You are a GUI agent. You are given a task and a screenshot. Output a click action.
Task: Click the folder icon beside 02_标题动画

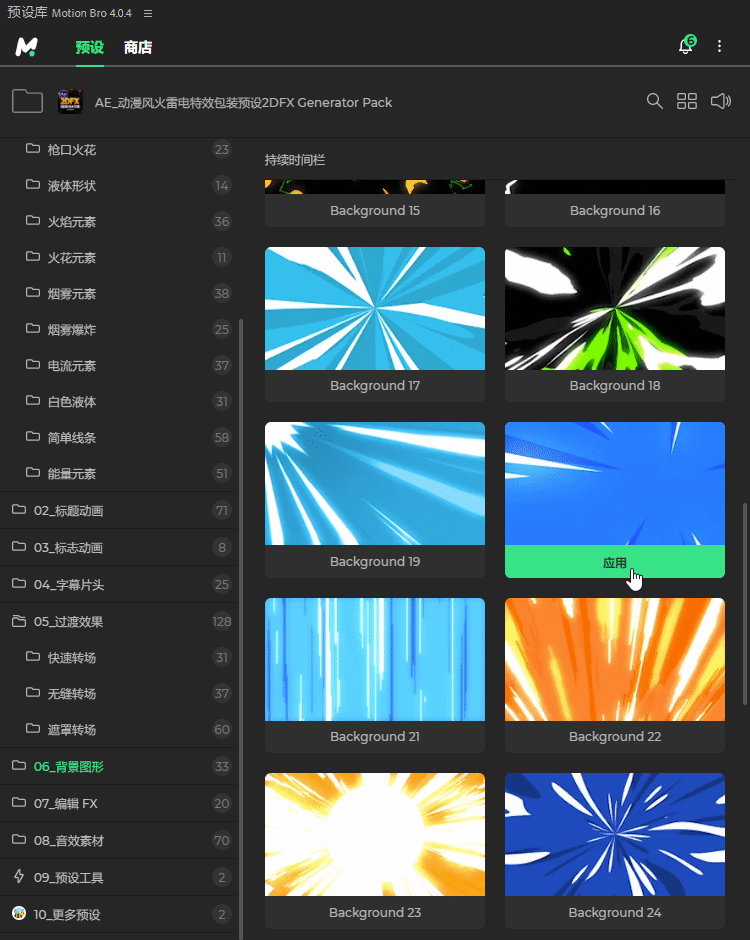[x=19, y=509]
